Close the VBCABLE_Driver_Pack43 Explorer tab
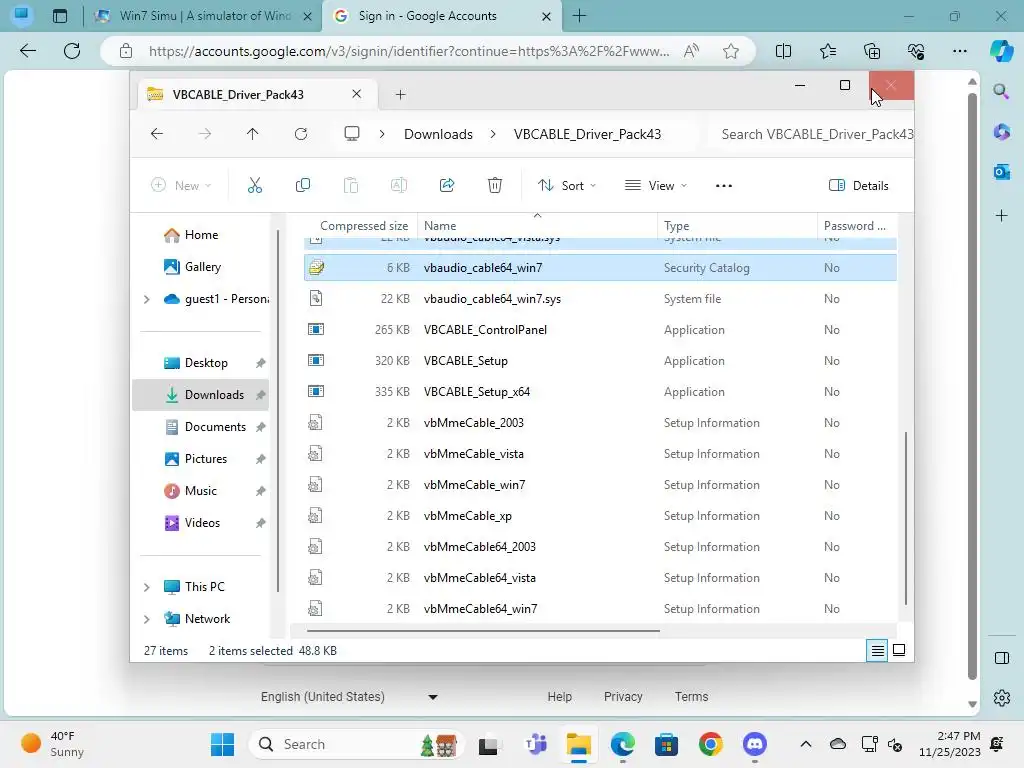1024x768 pixels. coord(357,94)
